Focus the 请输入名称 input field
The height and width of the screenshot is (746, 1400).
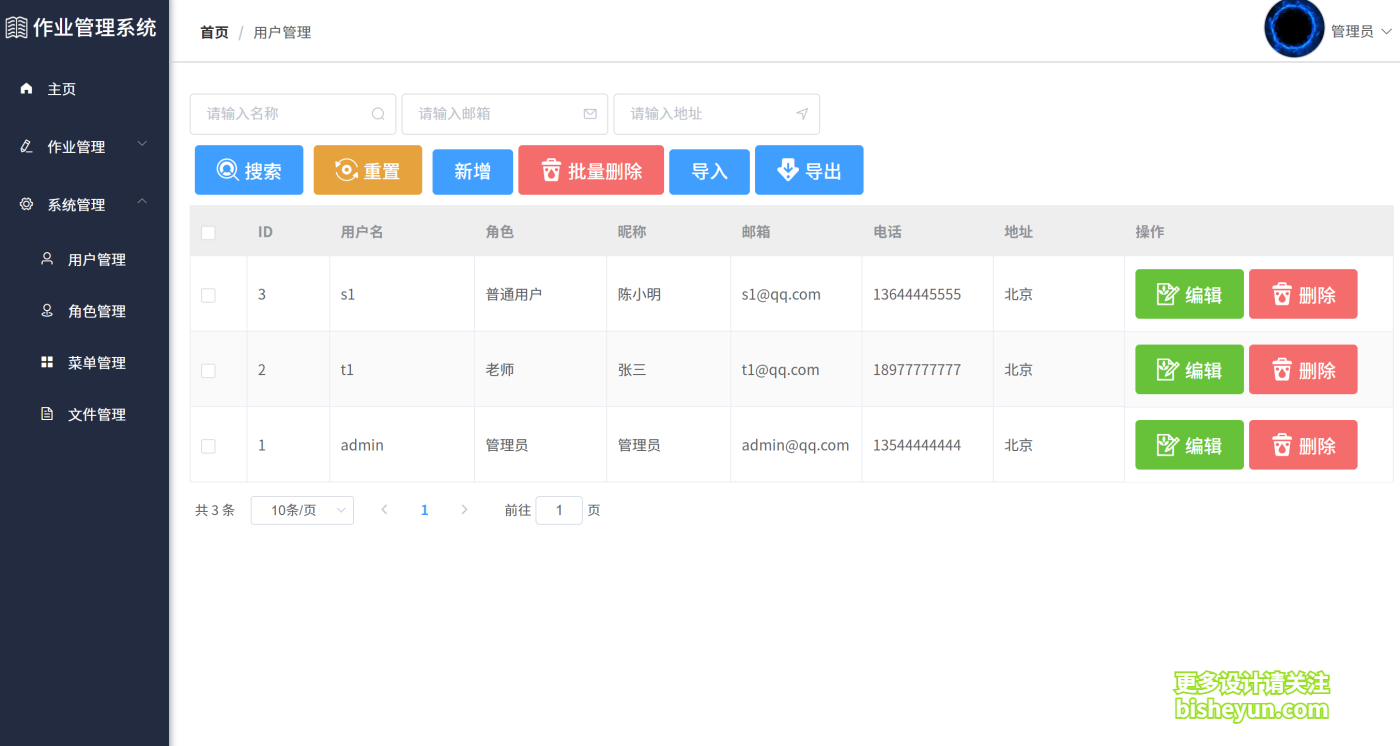[293, 114]
